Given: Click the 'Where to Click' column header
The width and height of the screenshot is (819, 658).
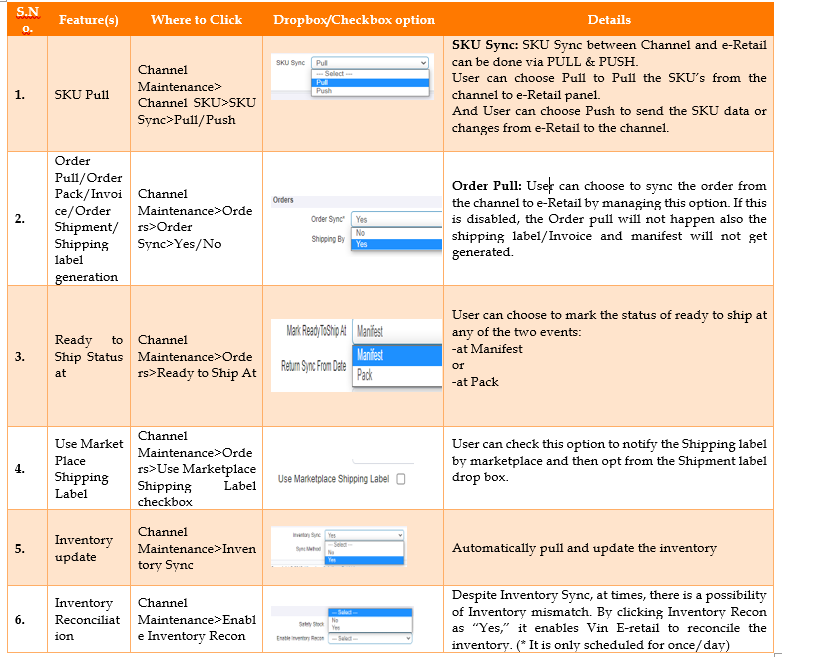Looking at the screenshot, I should 196,20.
